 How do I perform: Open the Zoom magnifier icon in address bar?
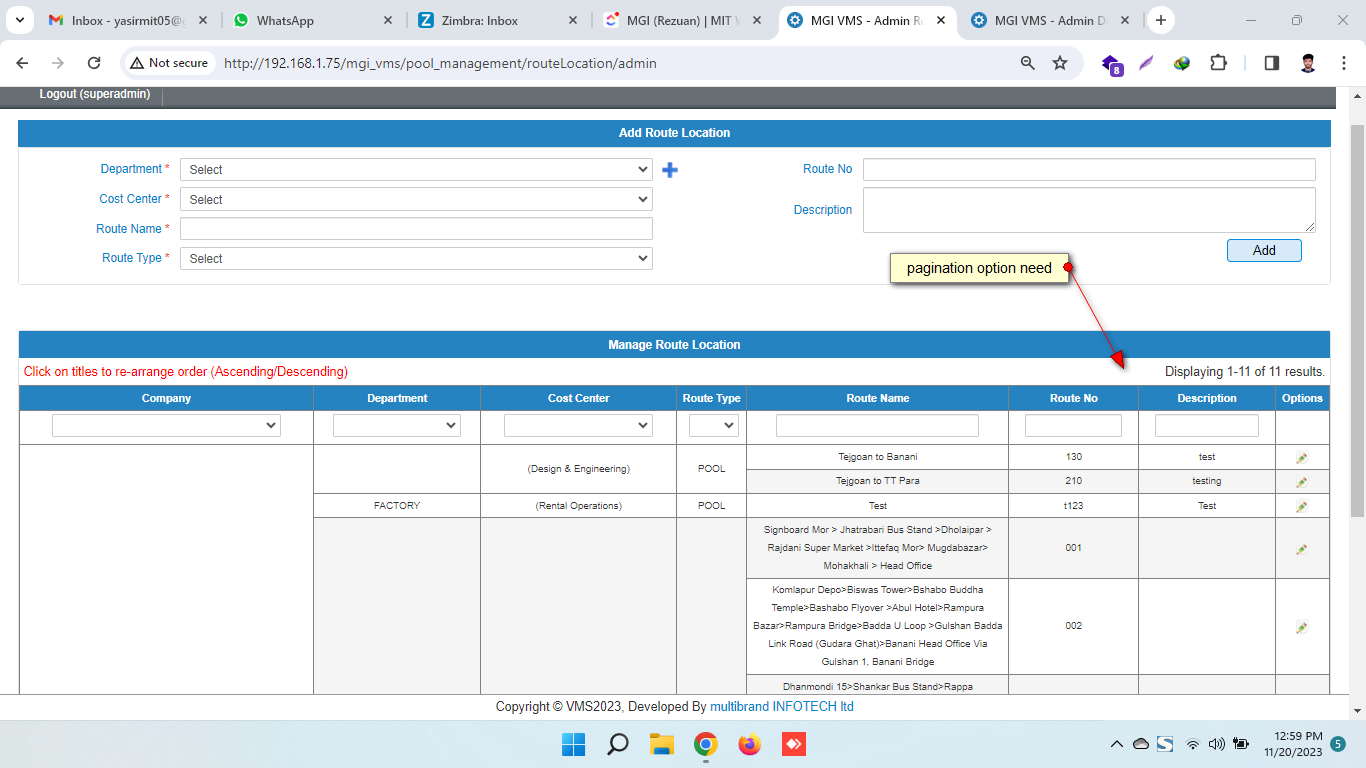1027,63
